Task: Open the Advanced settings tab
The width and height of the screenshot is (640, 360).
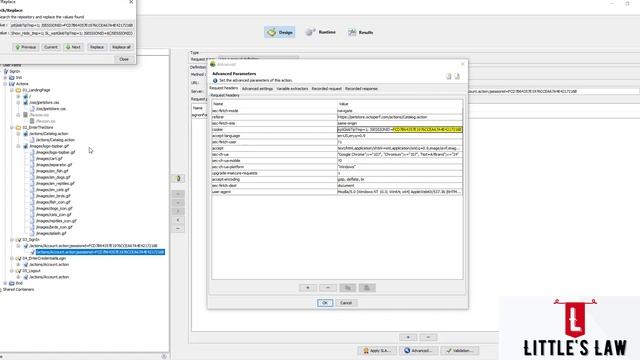Action: (x=257, y=89)
